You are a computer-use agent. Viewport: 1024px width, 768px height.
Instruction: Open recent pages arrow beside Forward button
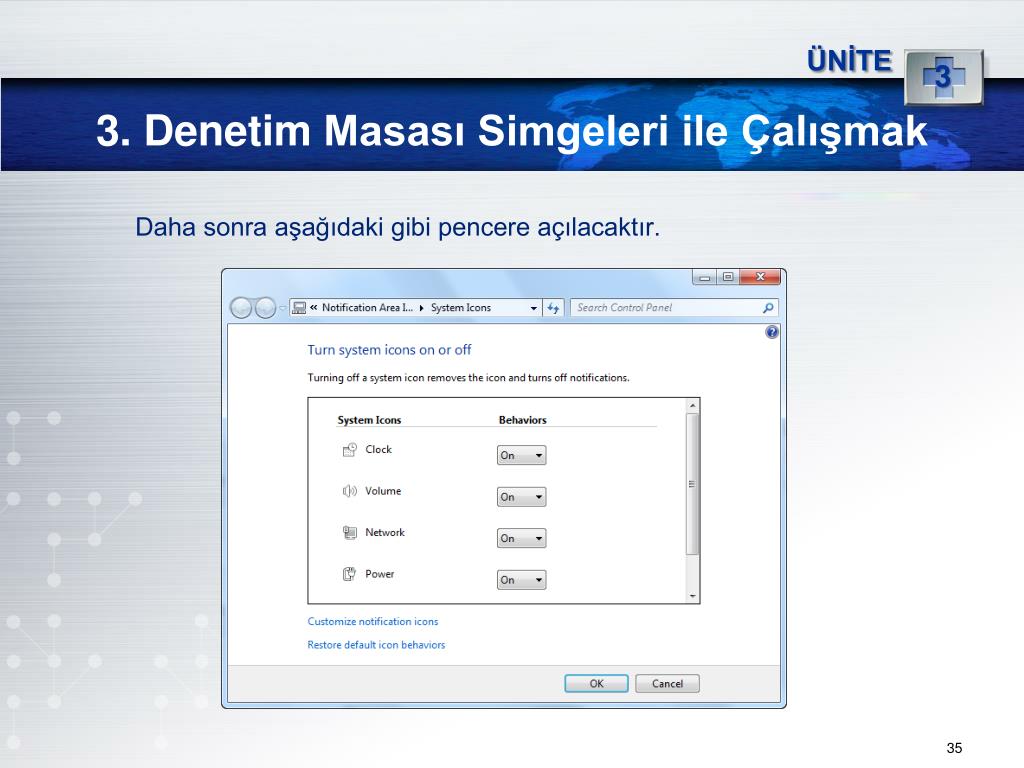[x=283, y=308]
